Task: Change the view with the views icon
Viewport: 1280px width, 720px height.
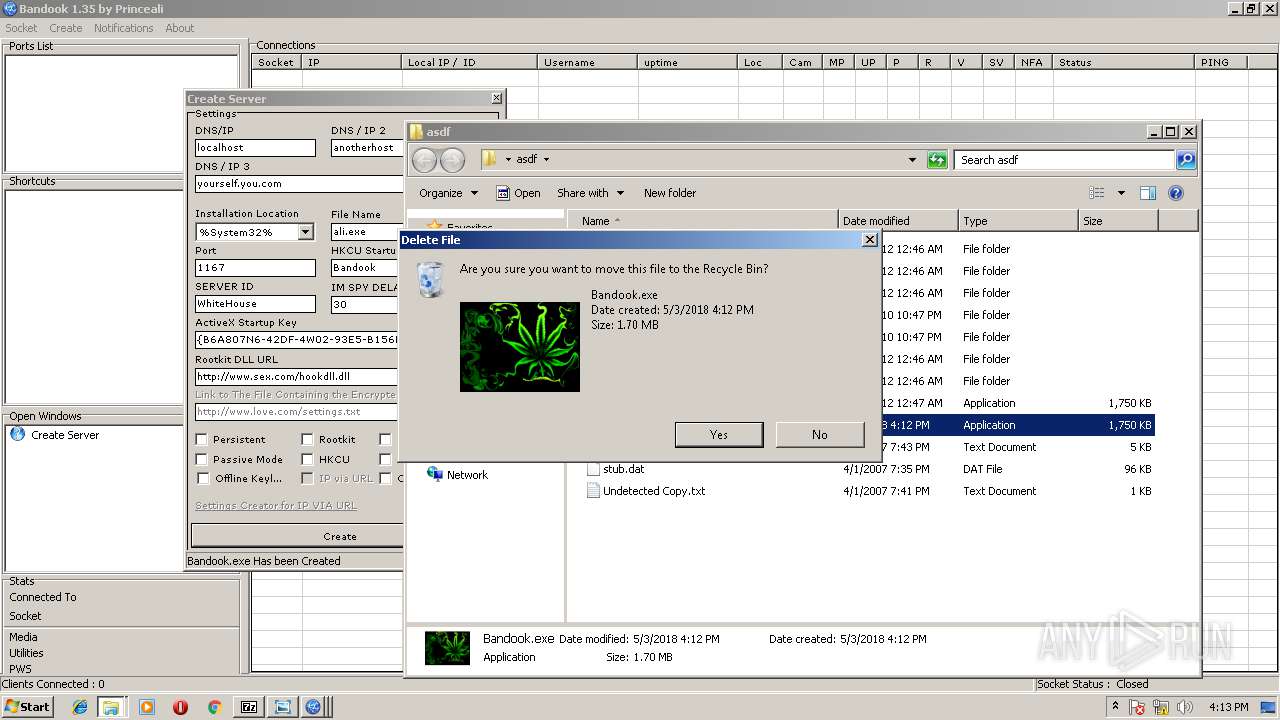Action: pyautogui.click(x=1097, y=193)
